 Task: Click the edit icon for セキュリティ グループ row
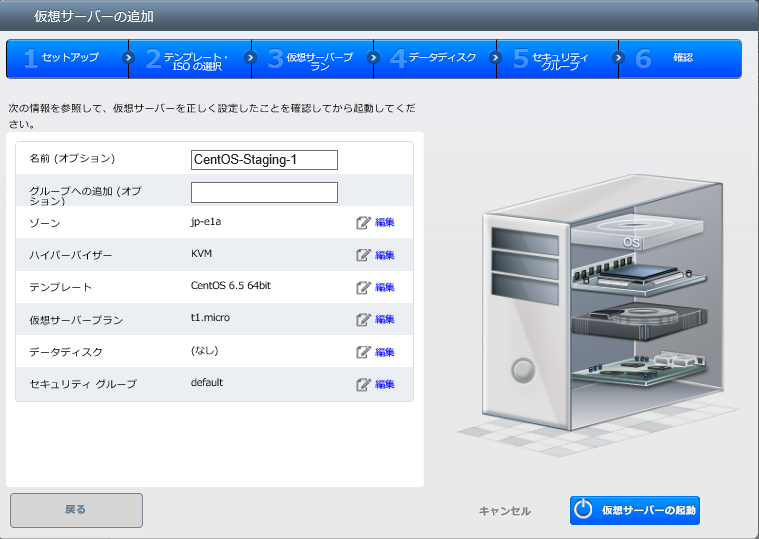[364, 384]
